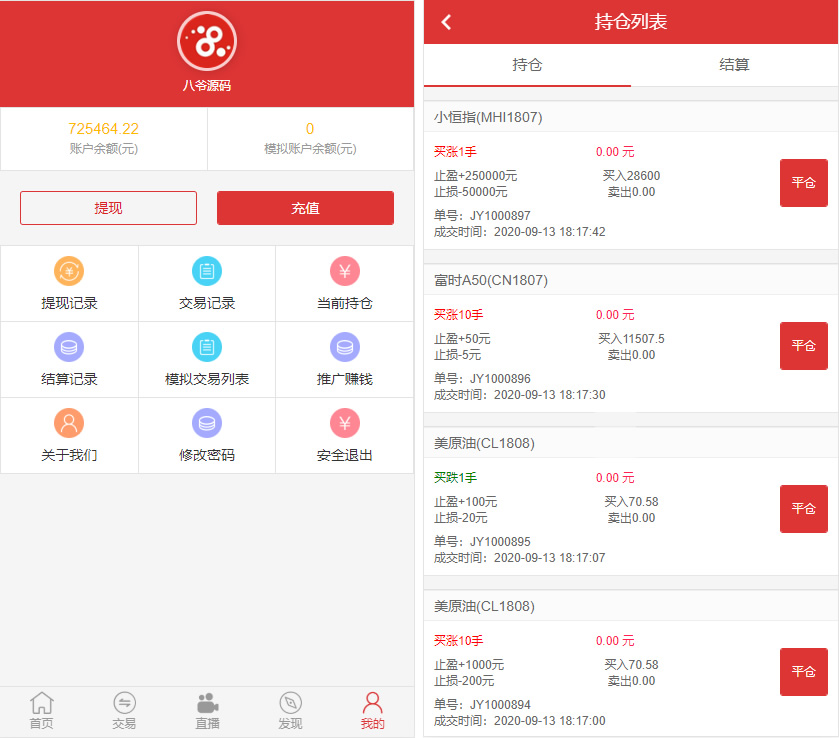Image resolution: width=839 pixels, height=738 pixels.
Task: Go back using the header arrow
Action: pyautogui.click(x=447, y=22)
